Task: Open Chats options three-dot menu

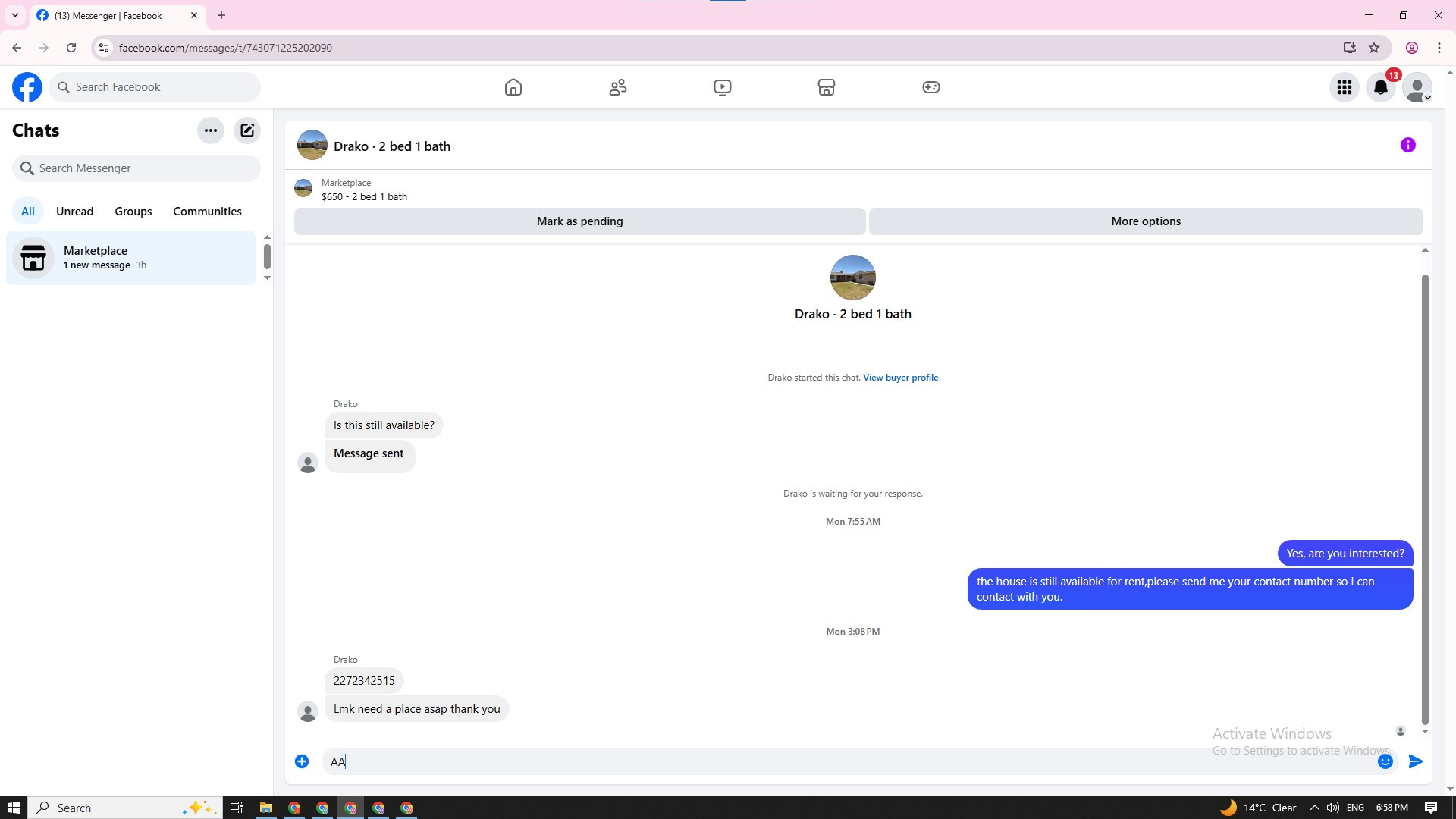Action: (x=211, y=130)
